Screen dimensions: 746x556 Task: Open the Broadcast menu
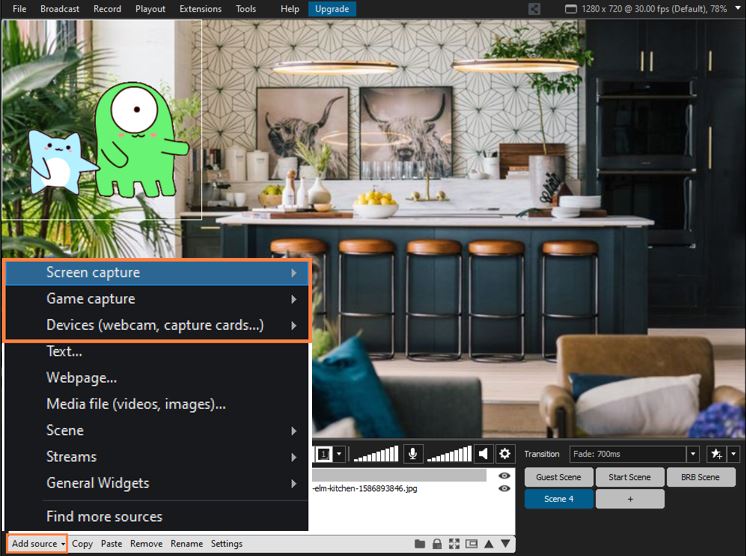coord(60,9)
